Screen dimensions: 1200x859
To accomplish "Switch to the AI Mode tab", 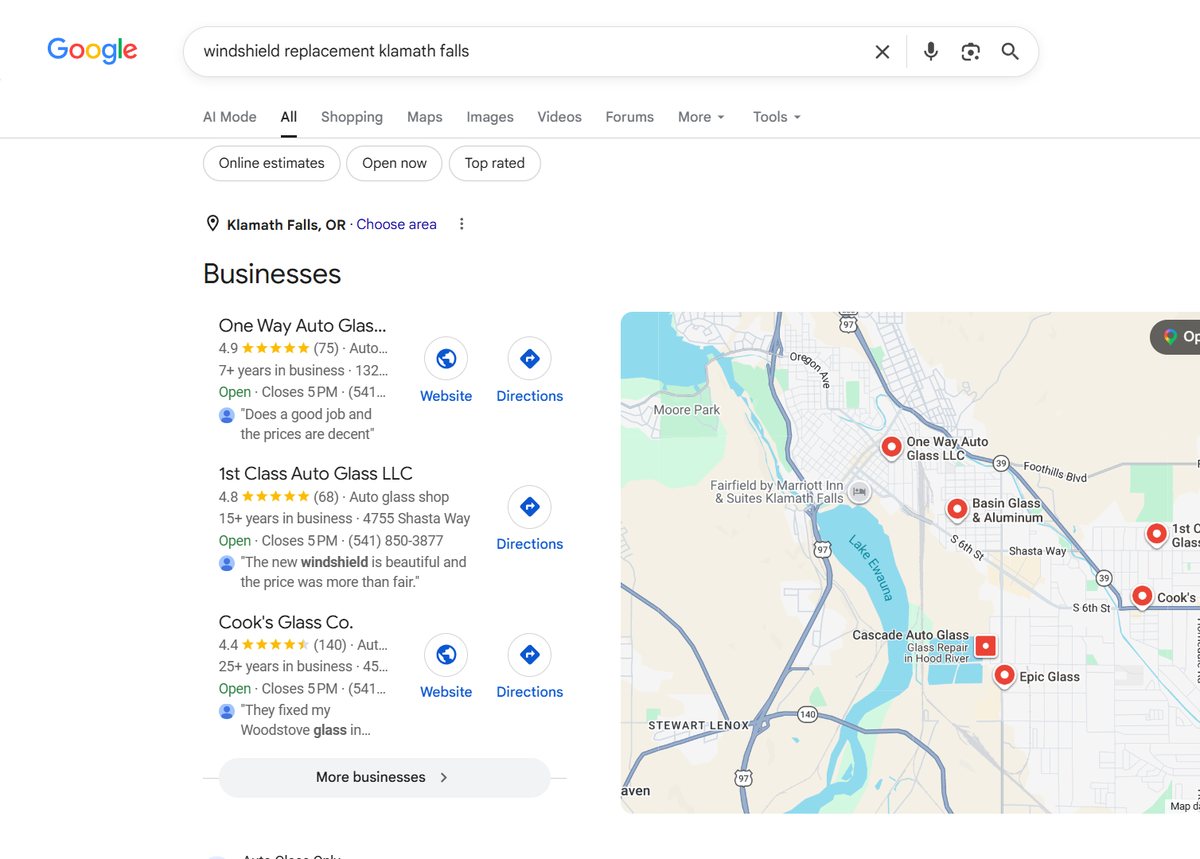I will tap(230, 117).
